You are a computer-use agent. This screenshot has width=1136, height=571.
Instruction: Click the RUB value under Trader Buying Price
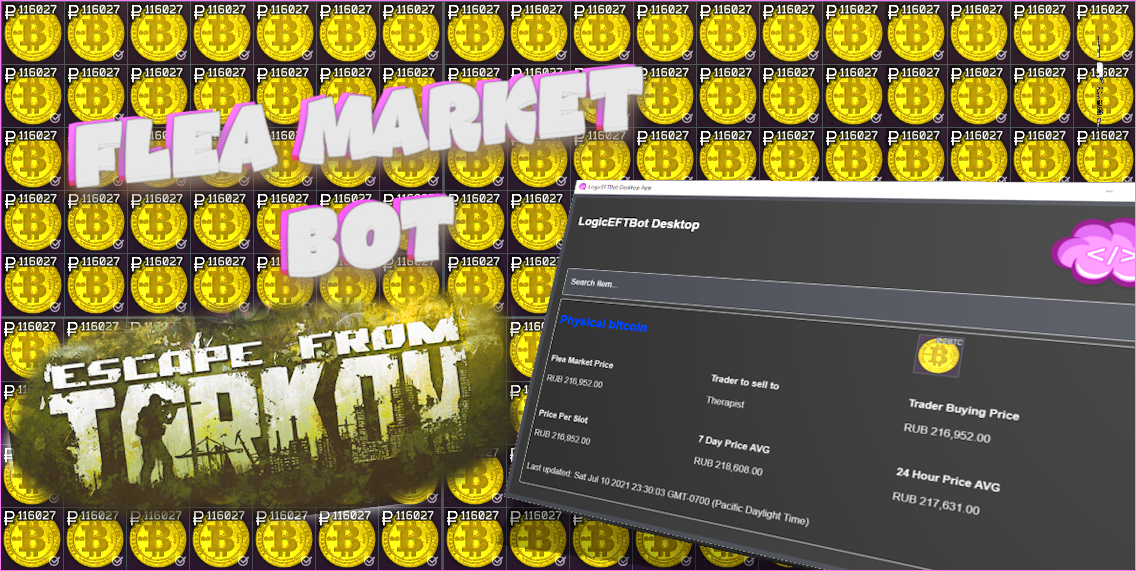click(x=947, y=433)
